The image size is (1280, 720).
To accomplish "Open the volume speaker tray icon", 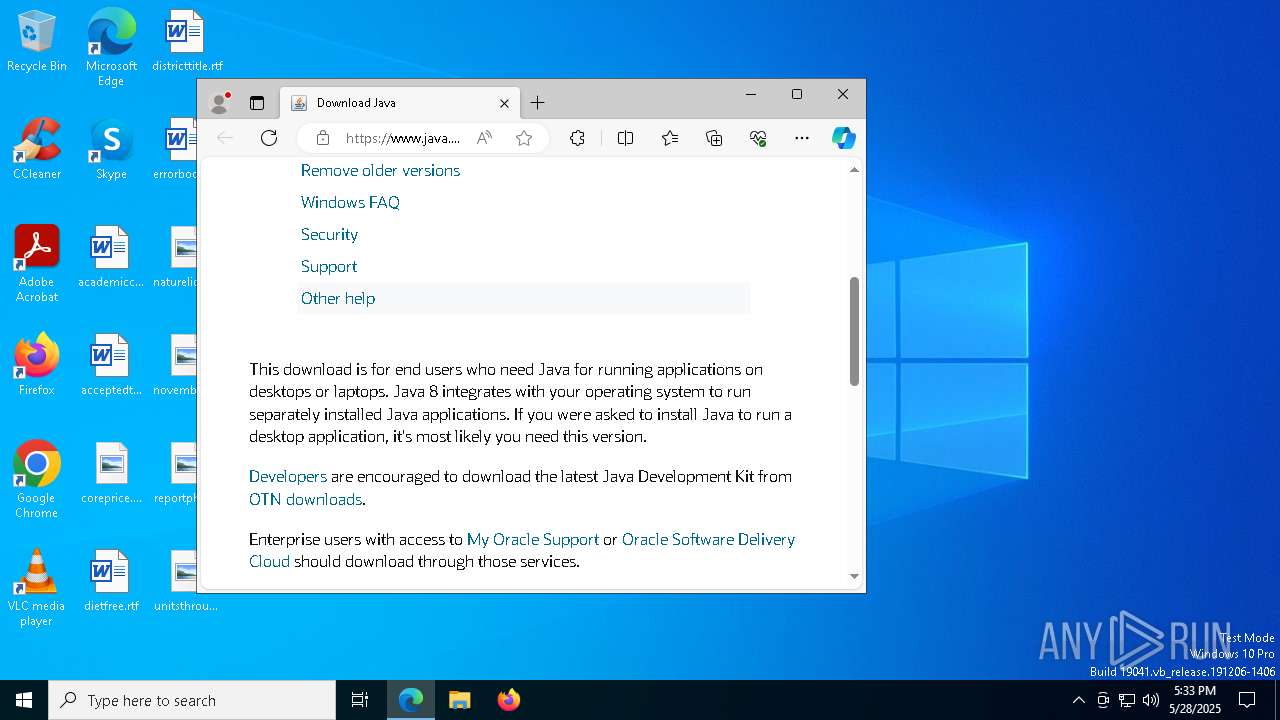I will coord(1151,700).
